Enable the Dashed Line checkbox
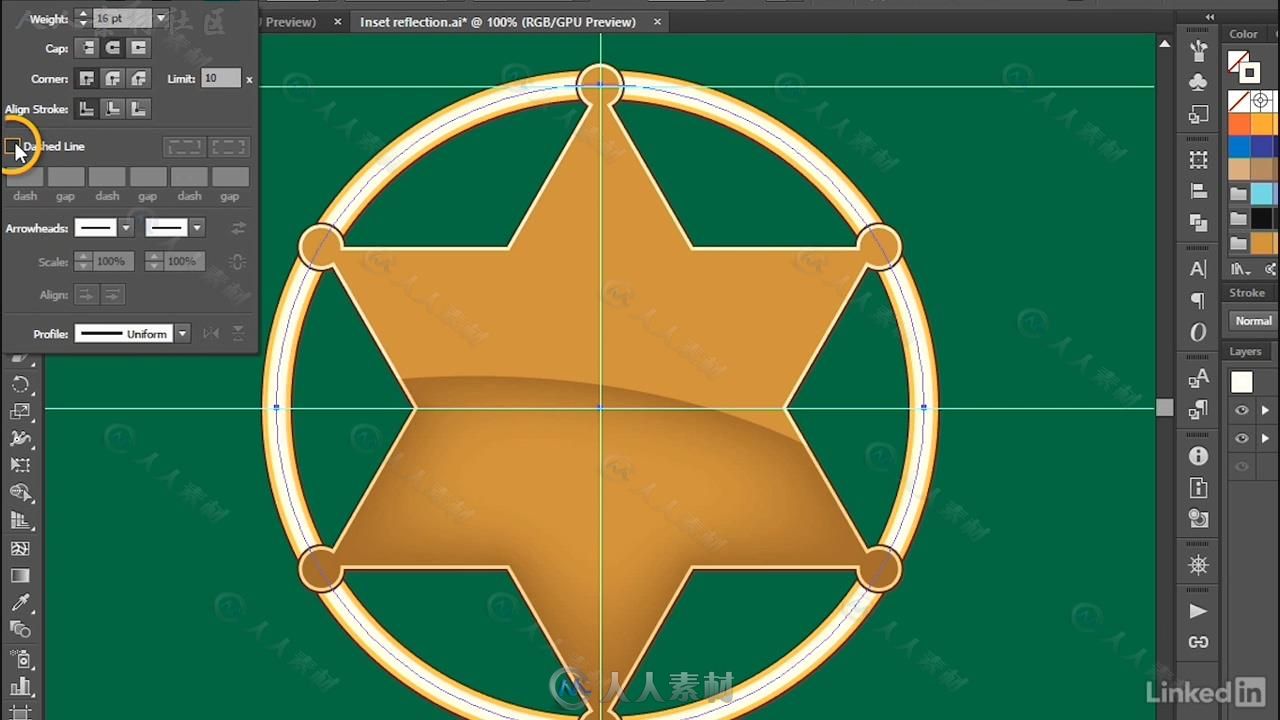1280x720 pixels. click(13, 146)
